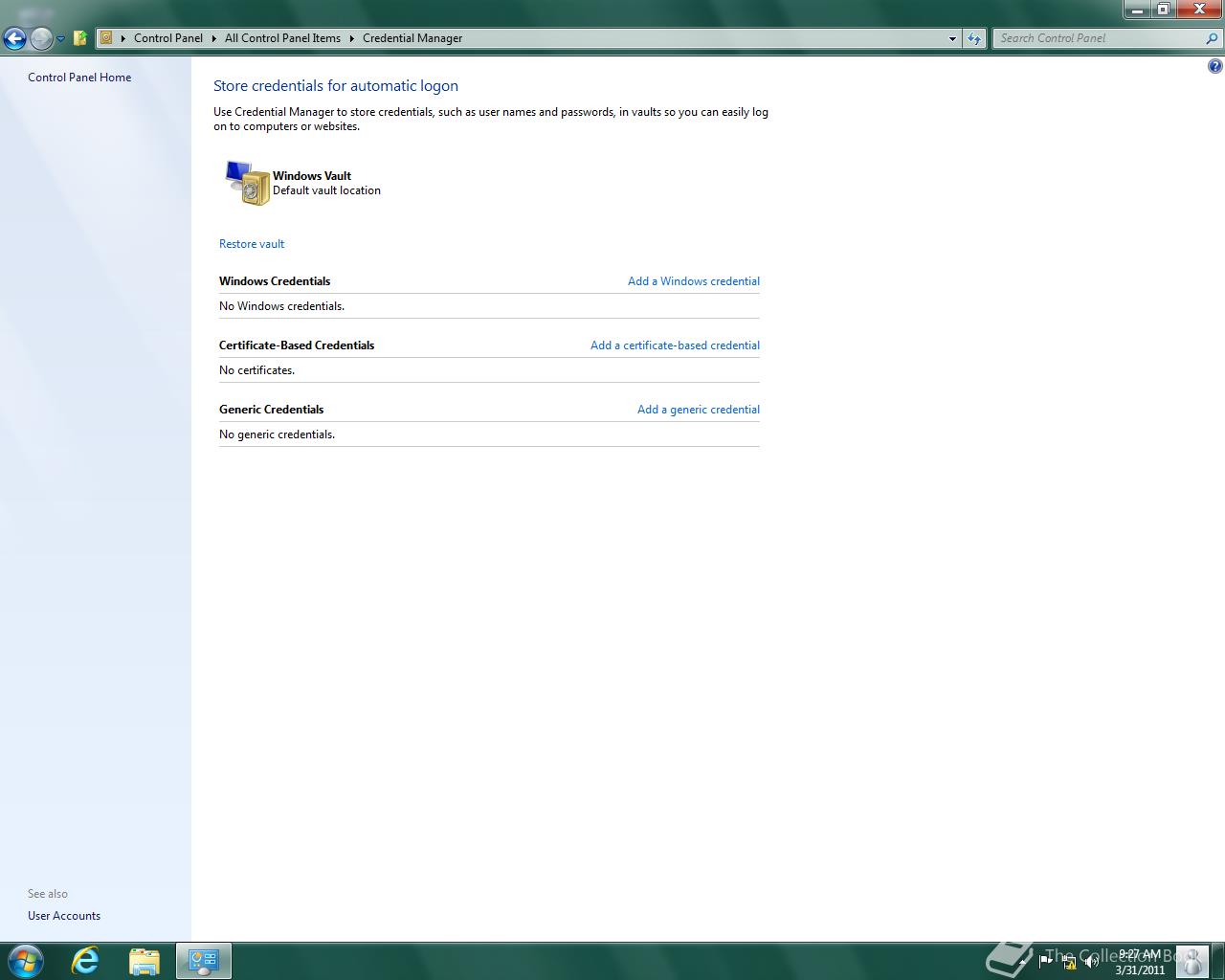This screenshot has width=1225, height=980.
Task: Click 'No Windows credentials.' text
Action: point(281,306)
